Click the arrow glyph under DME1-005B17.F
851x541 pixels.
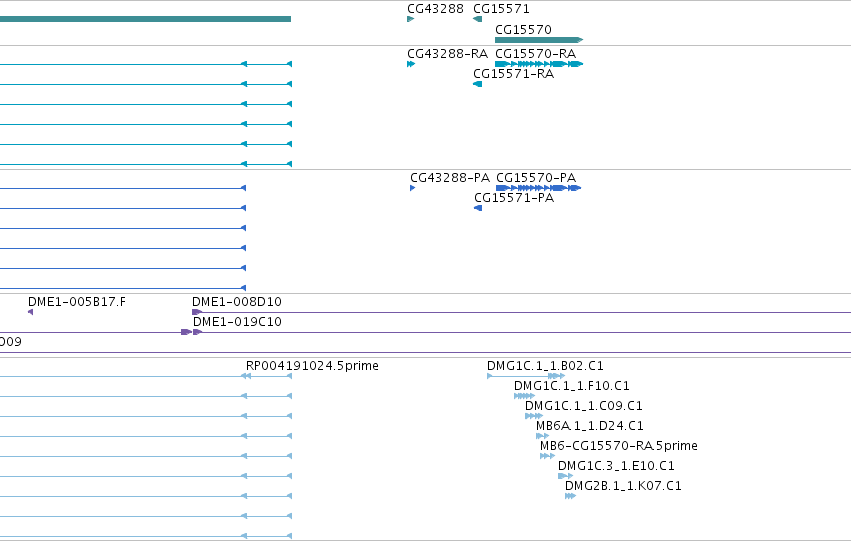[x=30, y=312]
